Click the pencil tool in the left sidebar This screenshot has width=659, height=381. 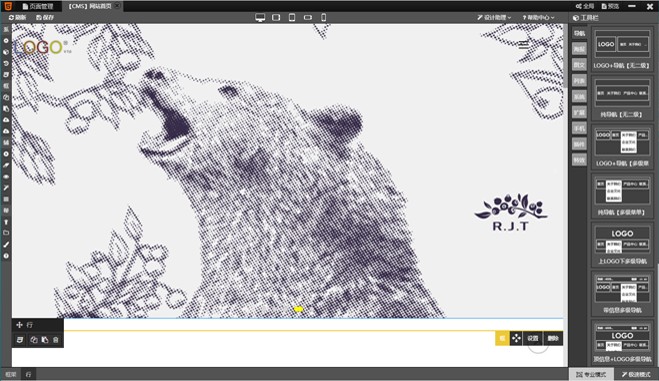(6, 165)
